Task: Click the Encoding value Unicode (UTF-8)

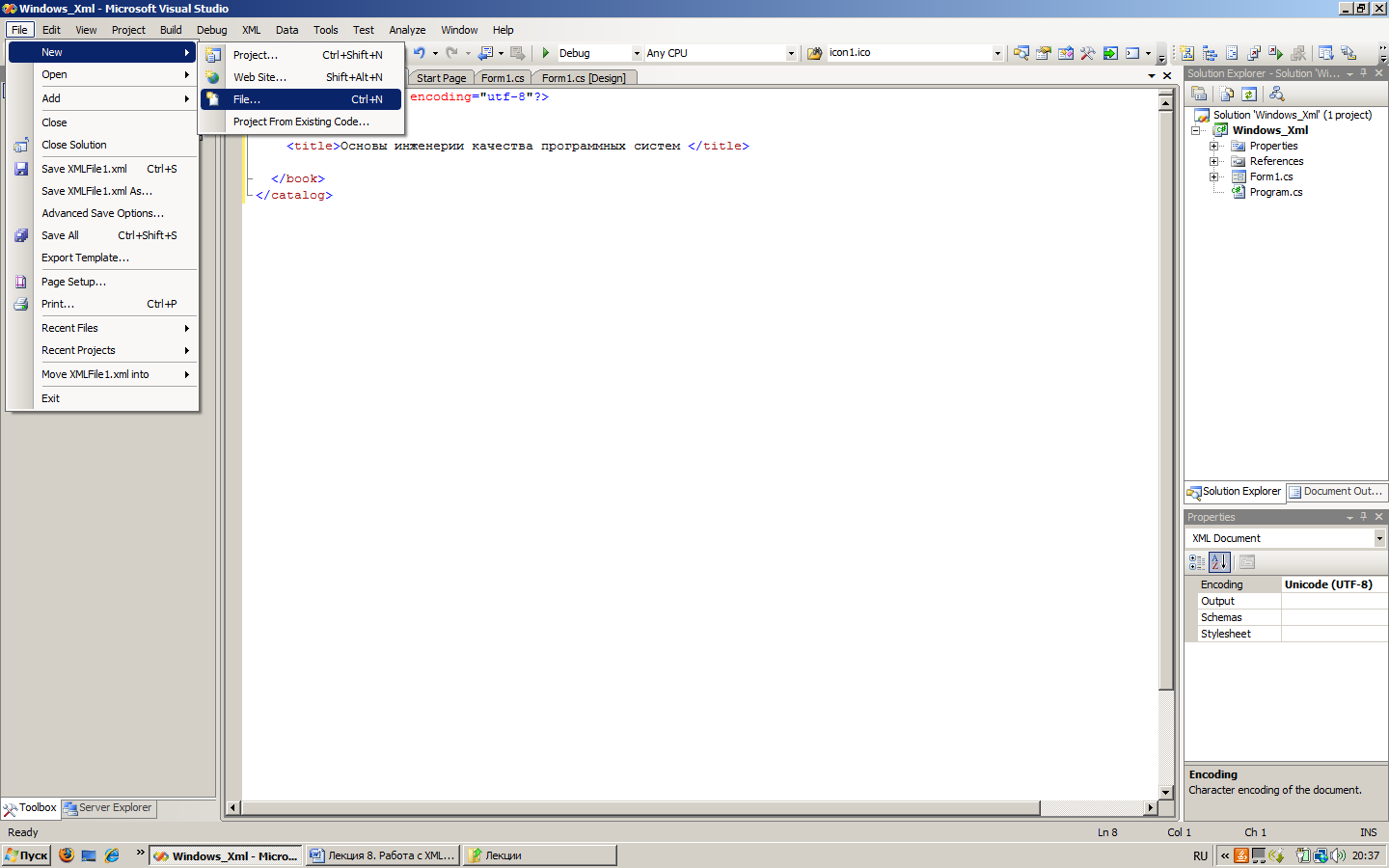Action: pos(1335,584)
